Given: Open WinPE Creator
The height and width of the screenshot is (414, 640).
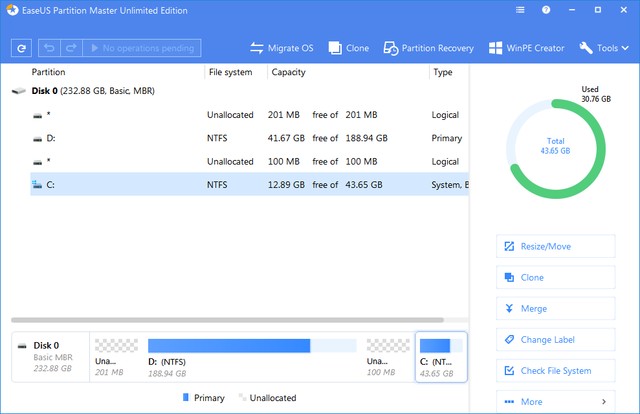Looking at the screenshot, I should 526,48.
